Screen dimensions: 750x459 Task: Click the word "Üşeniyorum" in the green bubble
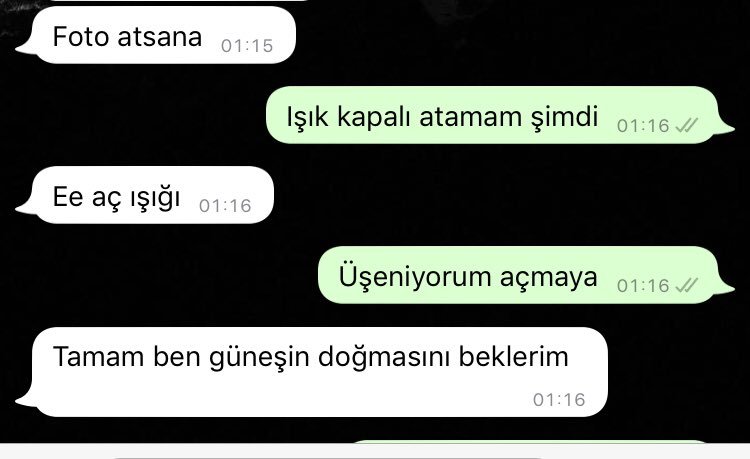point(415,277)
